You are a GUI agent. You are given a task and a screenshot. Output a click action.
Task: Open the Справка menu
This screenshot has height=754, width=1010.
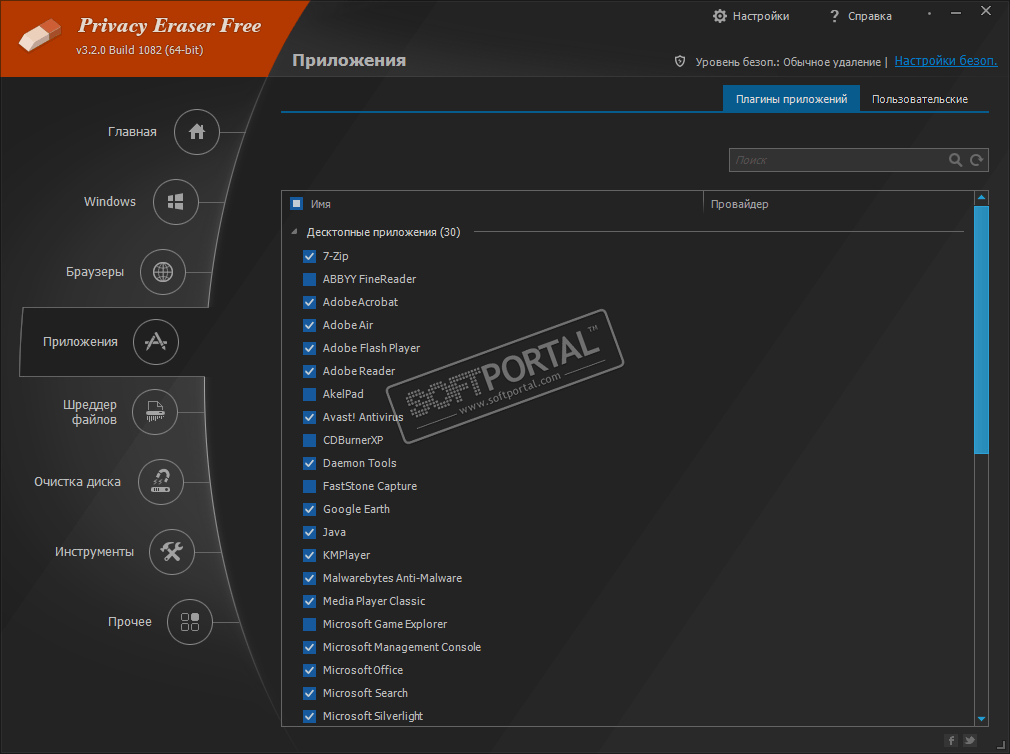(x=870, y=16)
